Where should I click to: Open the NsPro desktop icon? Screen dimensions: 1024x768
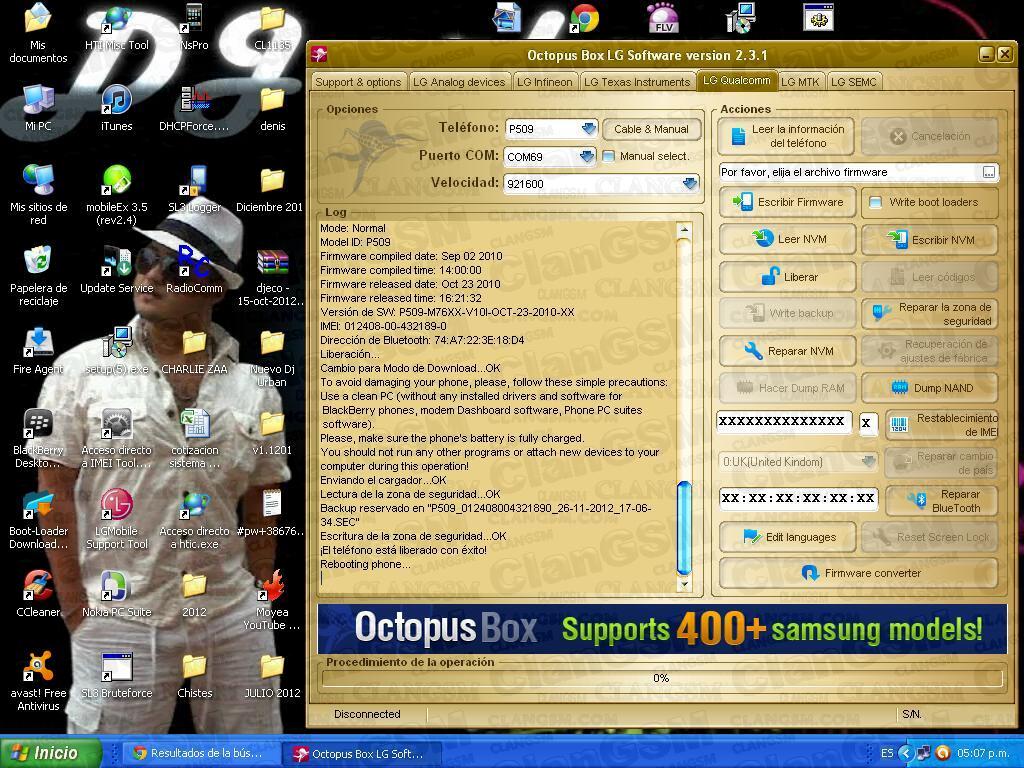[194, 27]
